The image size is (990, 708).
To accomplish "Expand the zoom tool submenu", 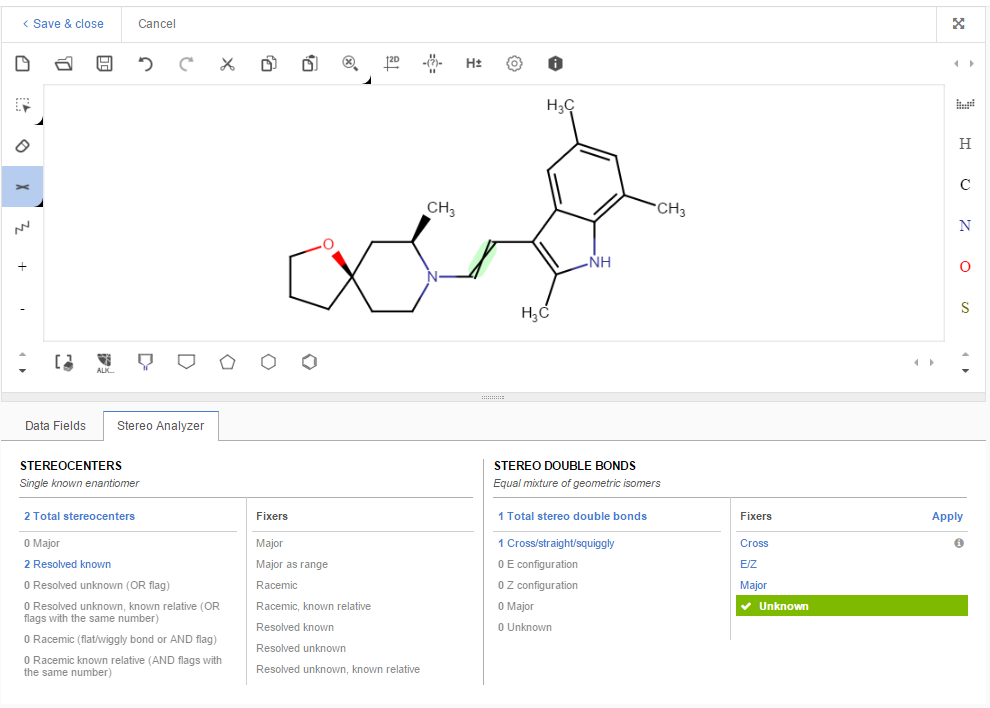I will 366,79.
